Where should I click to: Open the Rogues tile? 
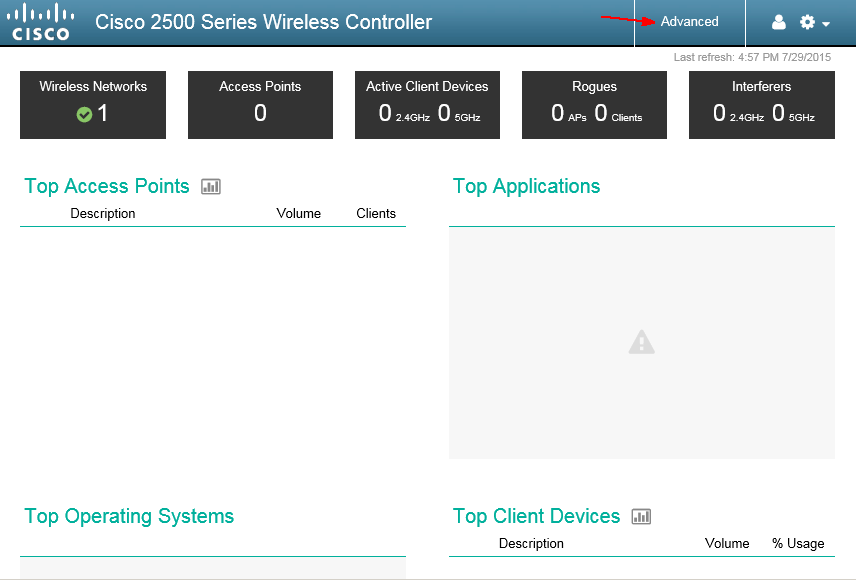[x=595, y=105]
